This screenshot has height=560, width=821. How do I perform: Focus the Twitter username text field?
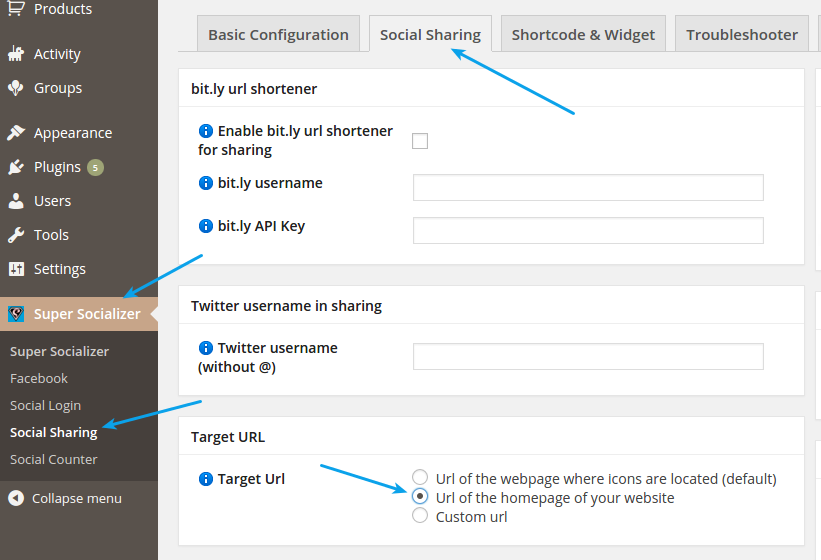(x=588, y=356)
